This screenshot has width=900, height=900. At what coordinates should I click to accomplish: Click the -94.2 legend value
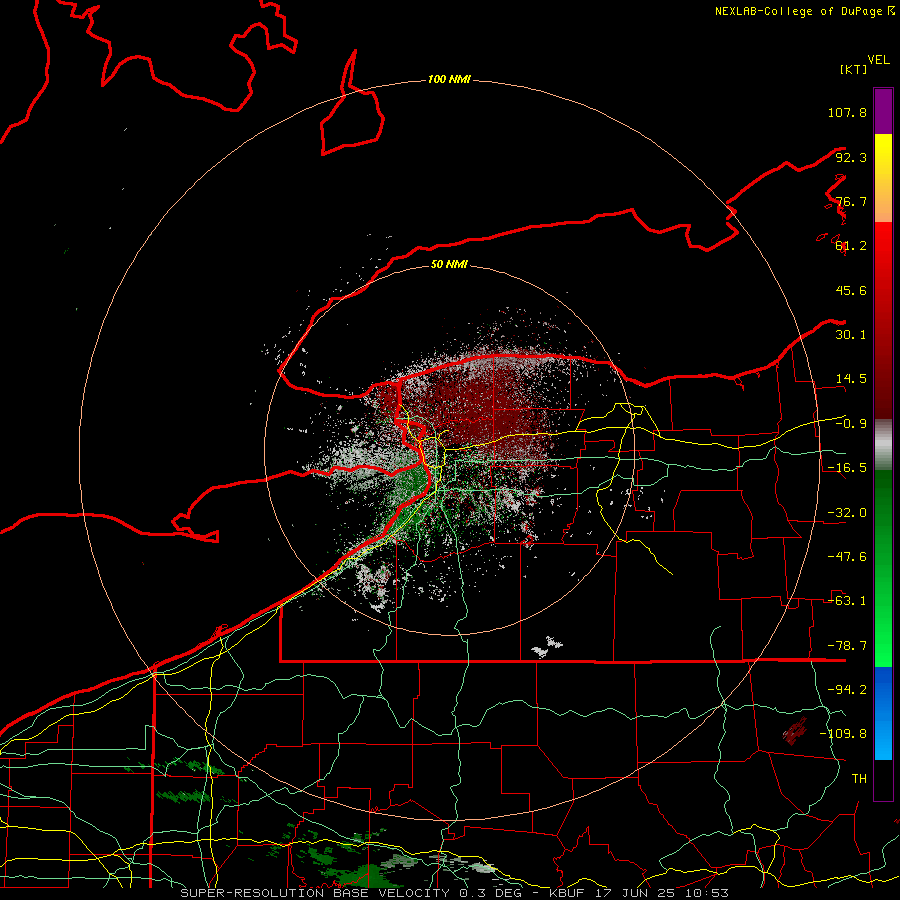[847, 690]
